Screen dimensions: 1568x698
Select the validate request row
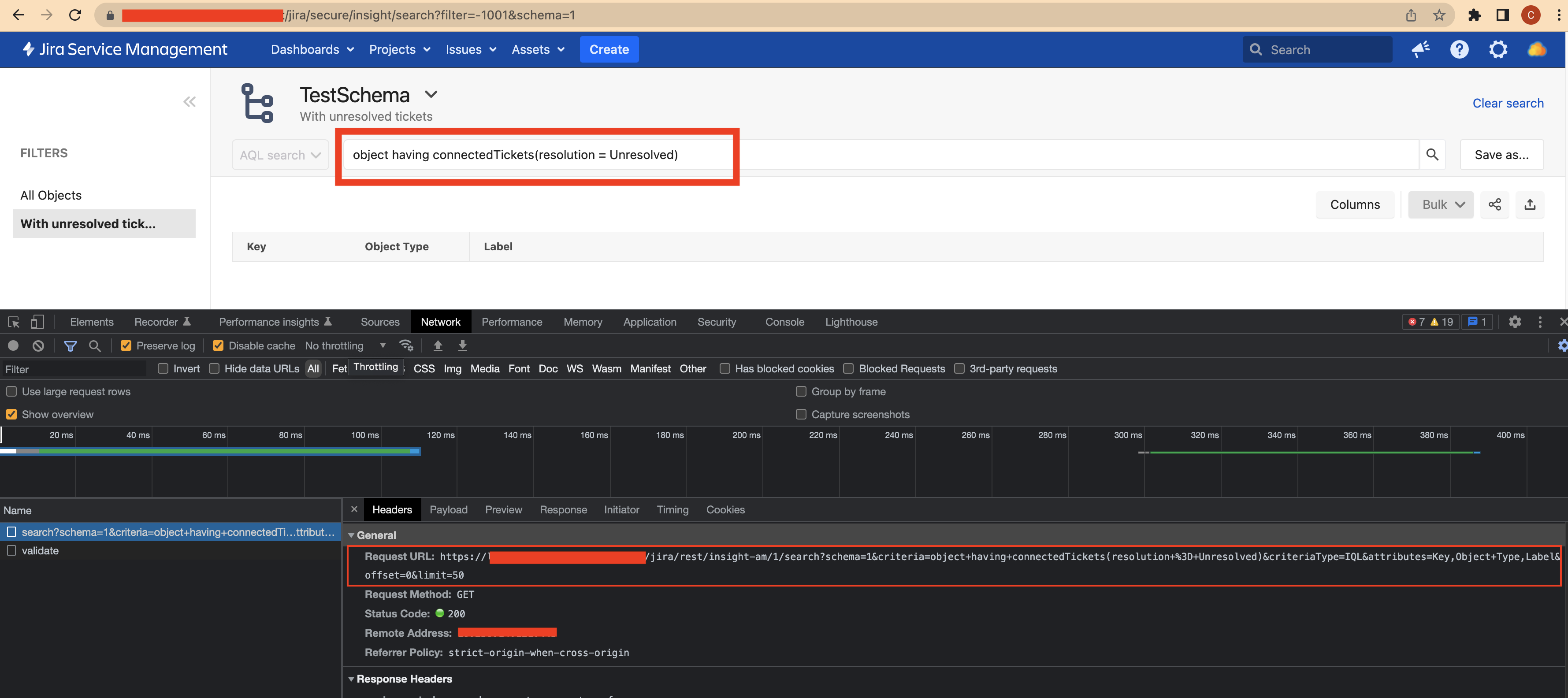coord(171,551)
